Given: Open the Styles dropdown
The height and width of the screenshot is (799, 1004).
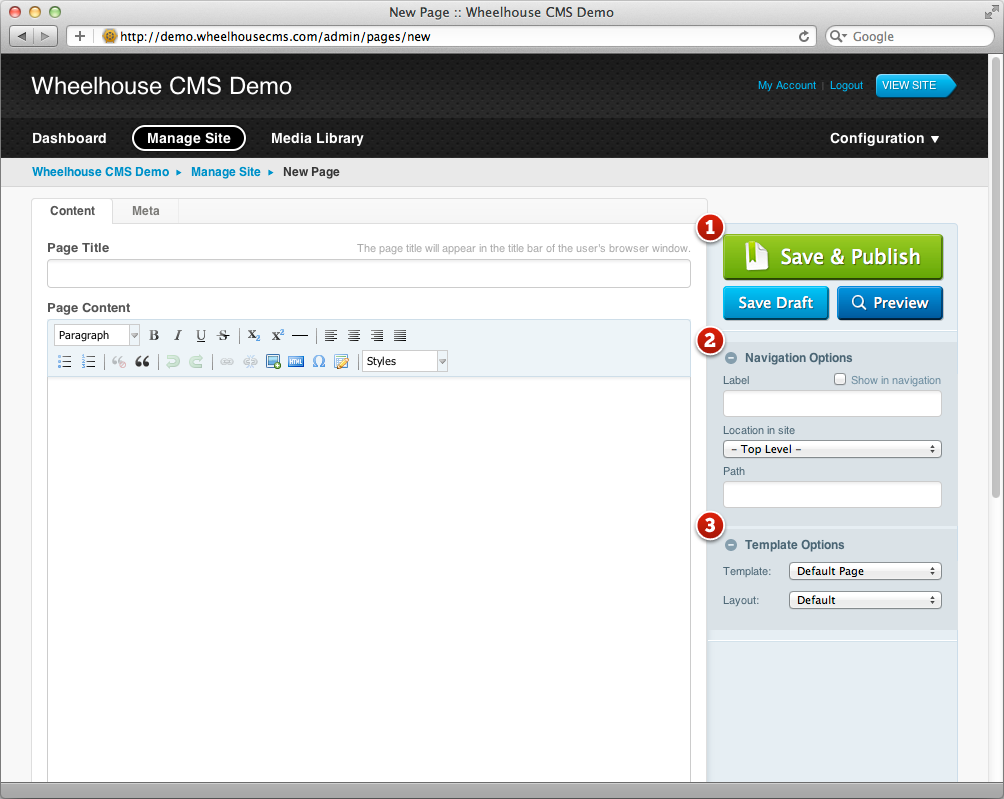Looking at the screenshot, I should pos(405,362).
